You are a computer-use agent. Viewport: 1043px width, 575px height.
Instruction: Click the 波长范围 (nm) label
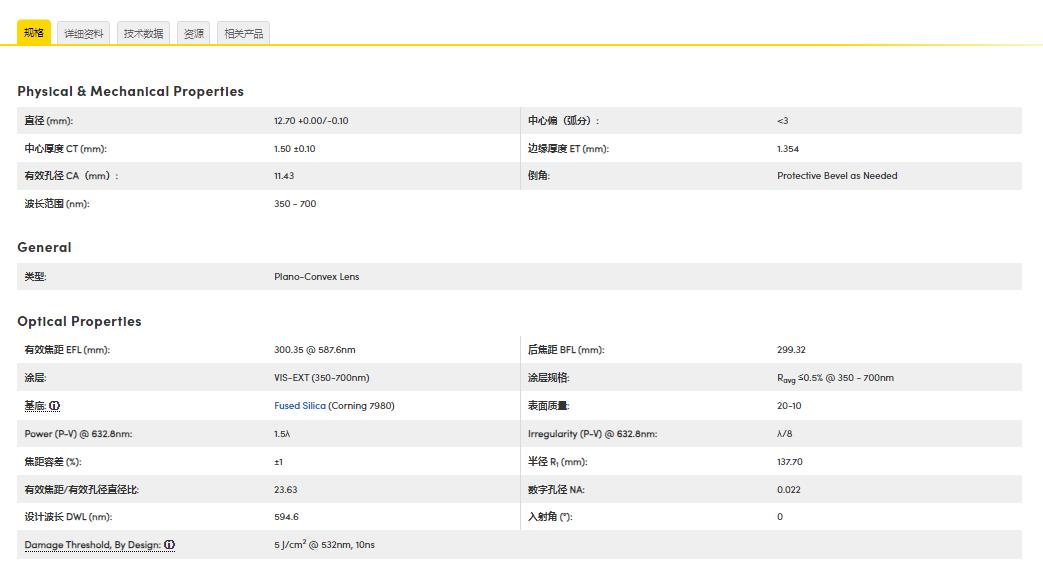pos(57,204)
